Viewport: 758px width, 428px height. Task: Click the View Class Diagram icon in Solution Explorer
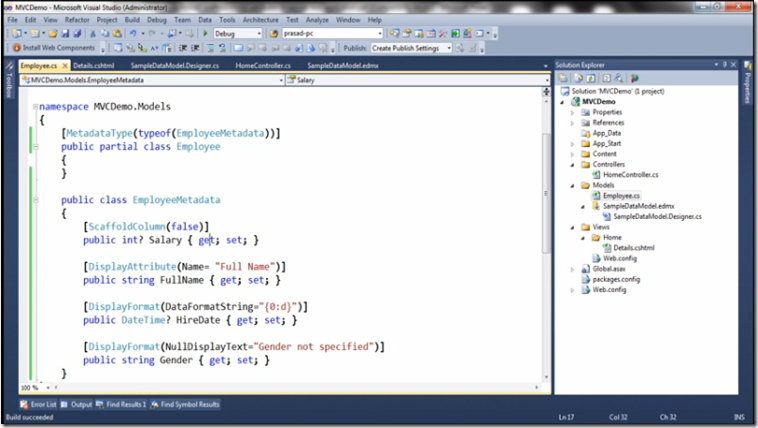point(618,78)
